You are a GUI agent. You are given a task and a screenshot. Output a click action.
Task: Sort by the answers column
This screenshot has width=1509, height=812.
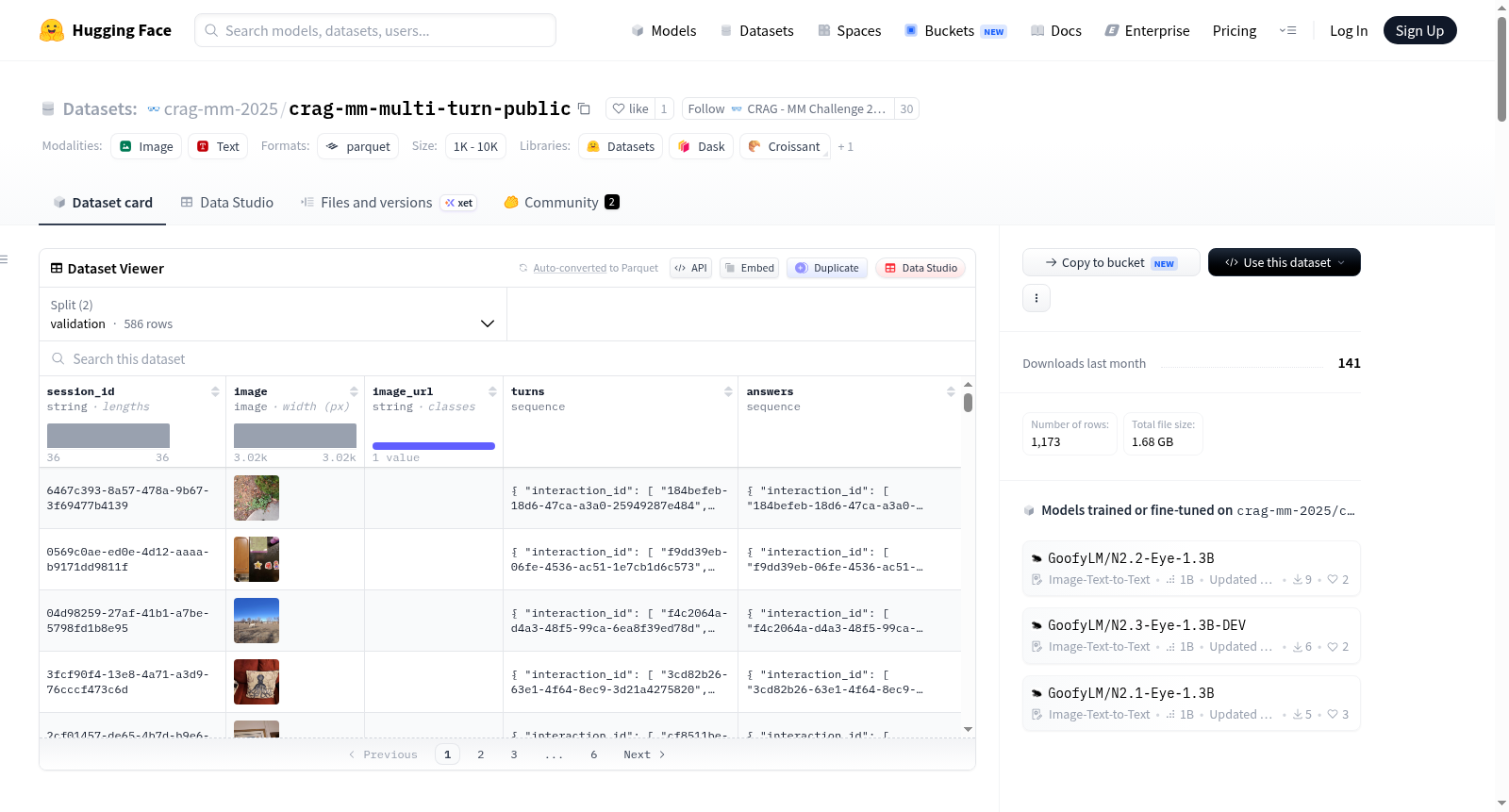(951, 391)
